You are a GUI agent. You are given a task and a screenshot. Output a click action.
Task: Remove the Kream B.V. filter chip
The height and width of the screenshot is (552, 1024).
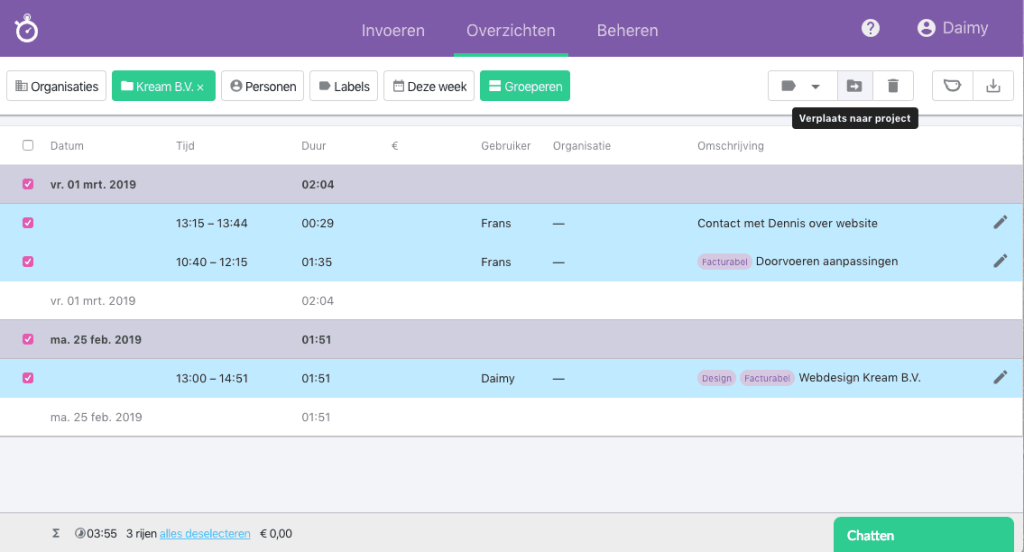pyautogui.click(x=200, y=87)
